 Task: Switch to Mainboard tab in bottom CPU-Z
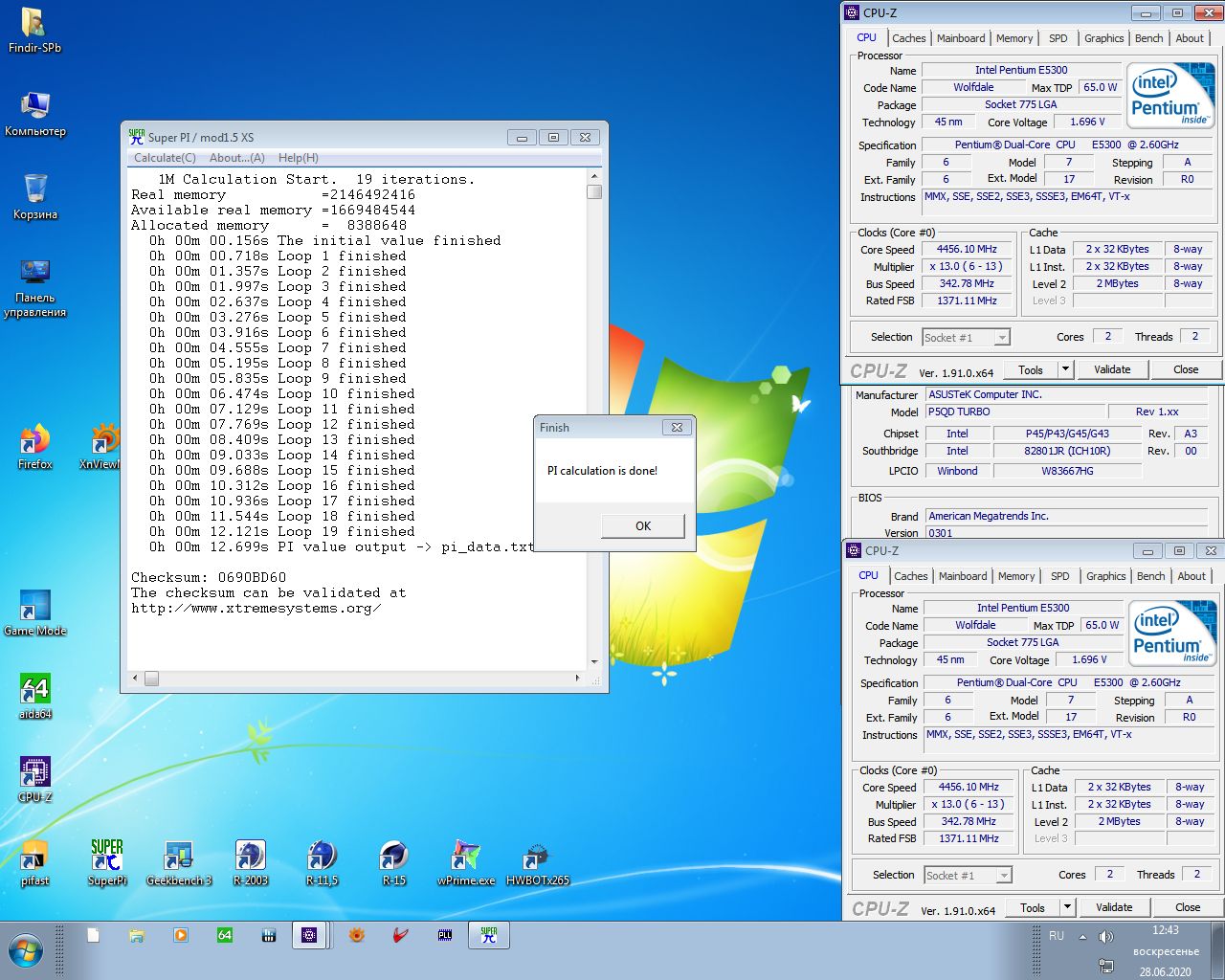tap(963, 576)
